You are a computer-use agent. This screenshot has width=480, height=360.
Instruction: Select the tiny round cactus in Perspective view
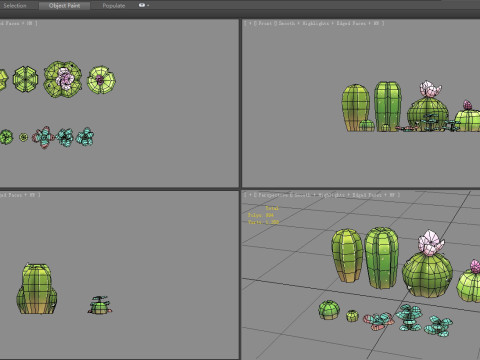click(352, 315)
